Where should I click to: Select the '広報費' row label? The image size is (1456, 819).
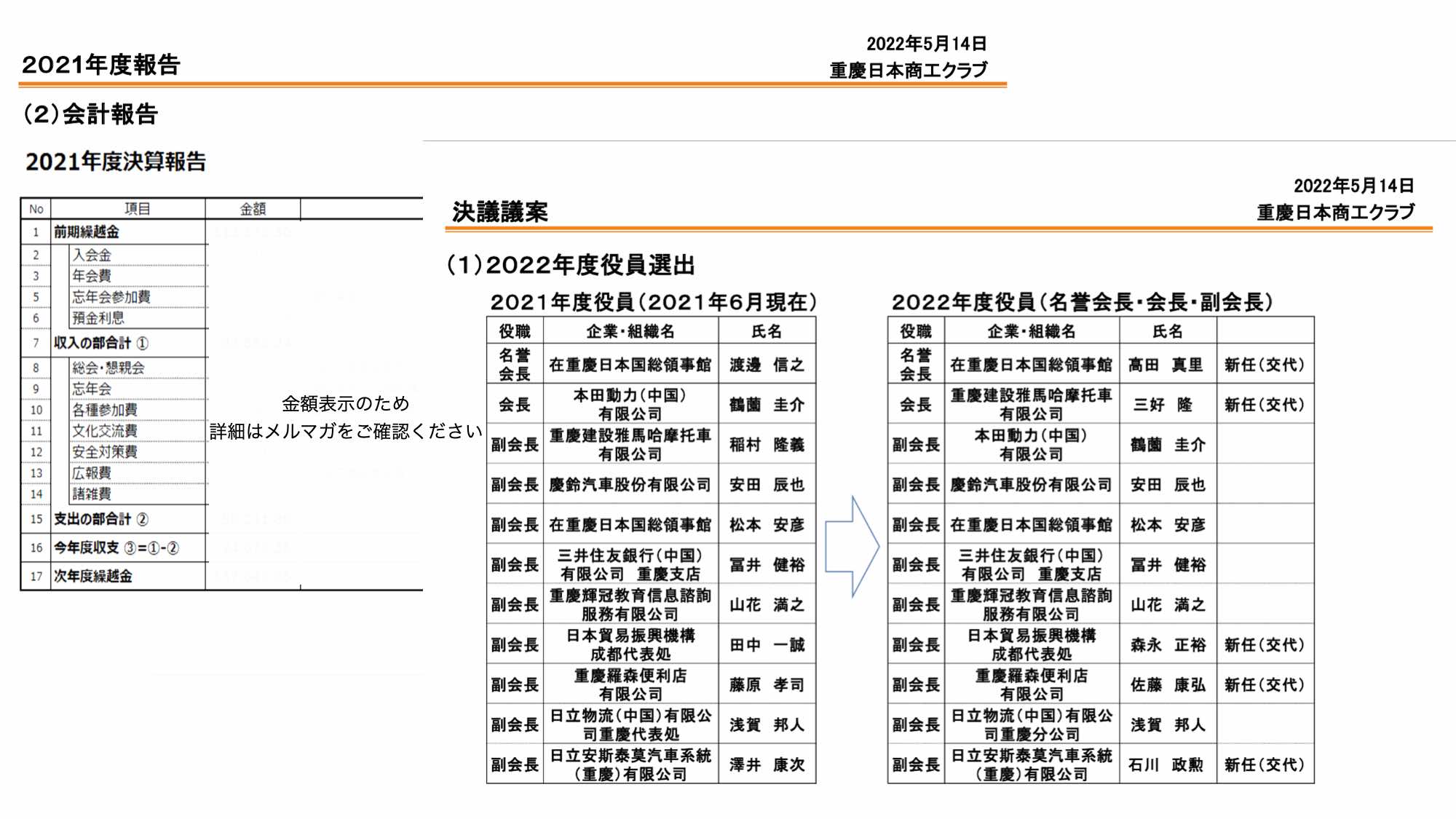point(92,473)
